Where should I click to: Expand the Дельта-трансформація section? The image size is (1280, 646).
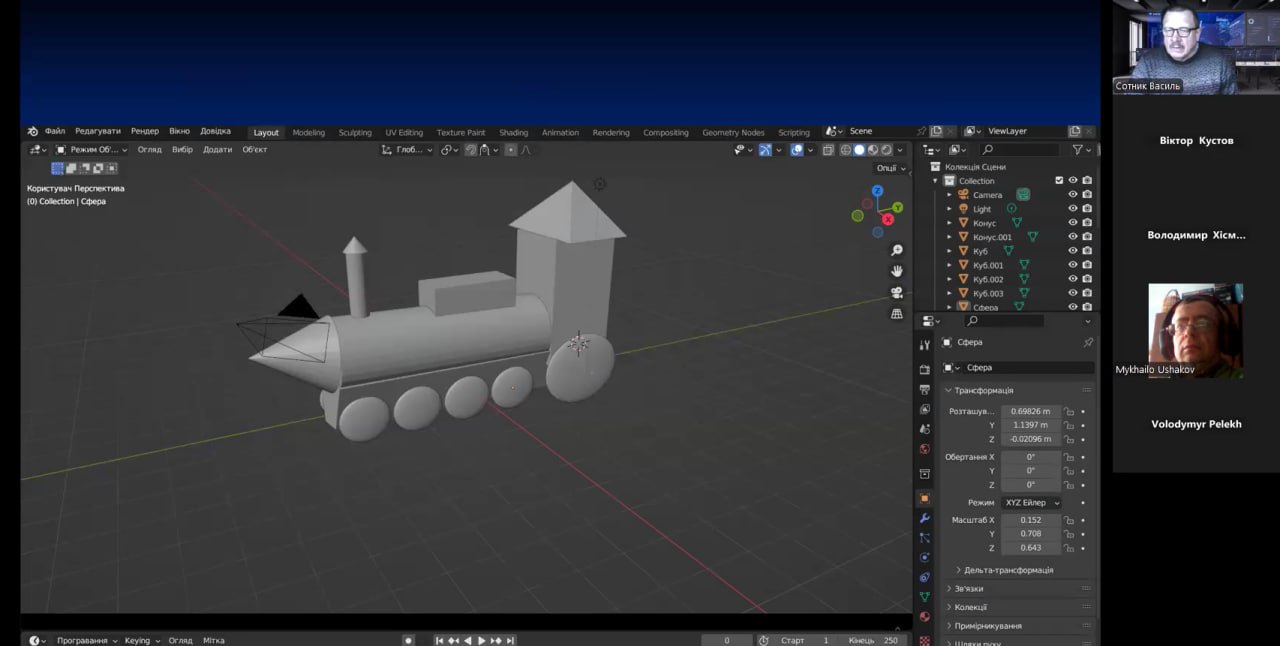1007,570
